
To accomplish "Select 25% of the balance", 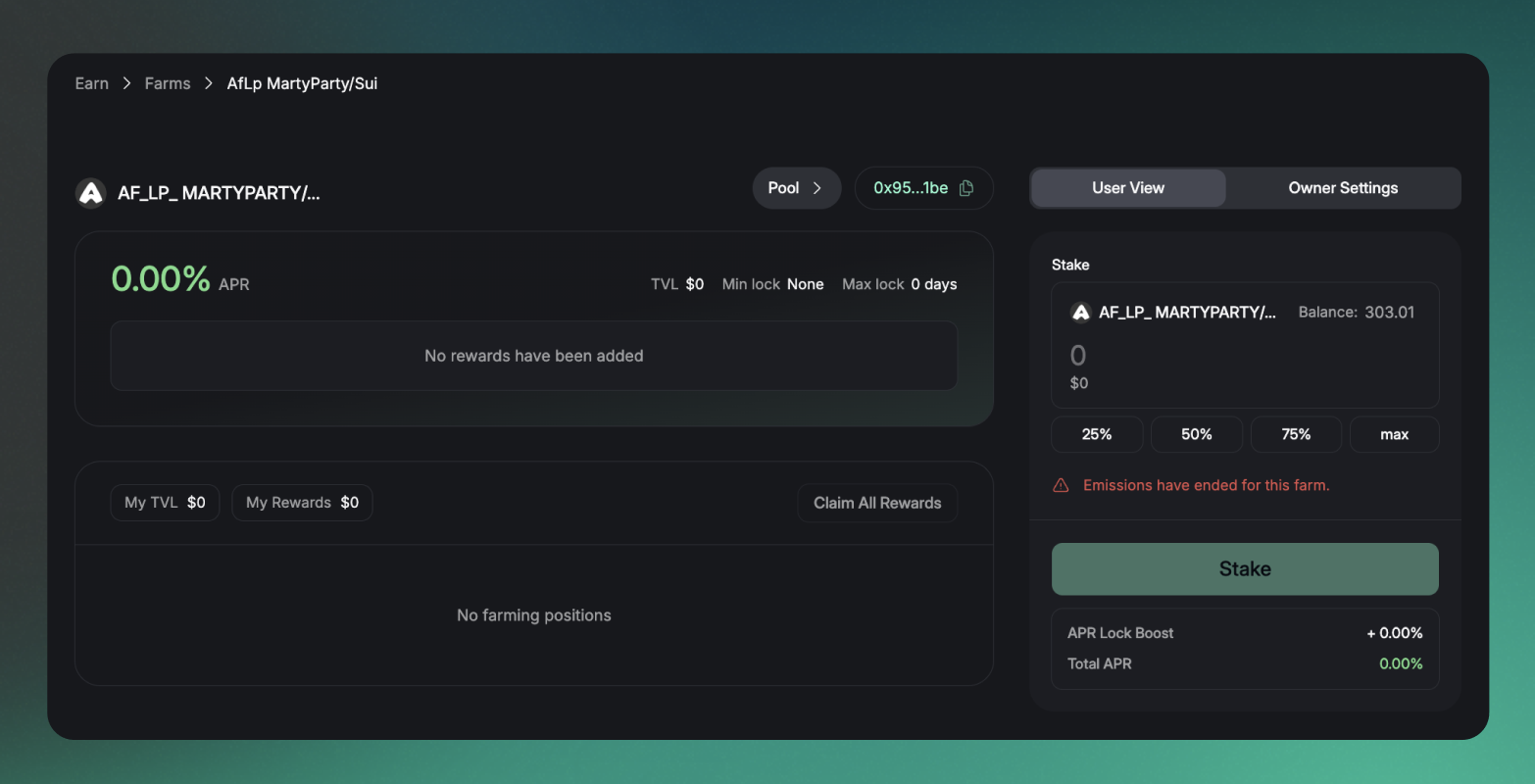I will click(1096, 434).
